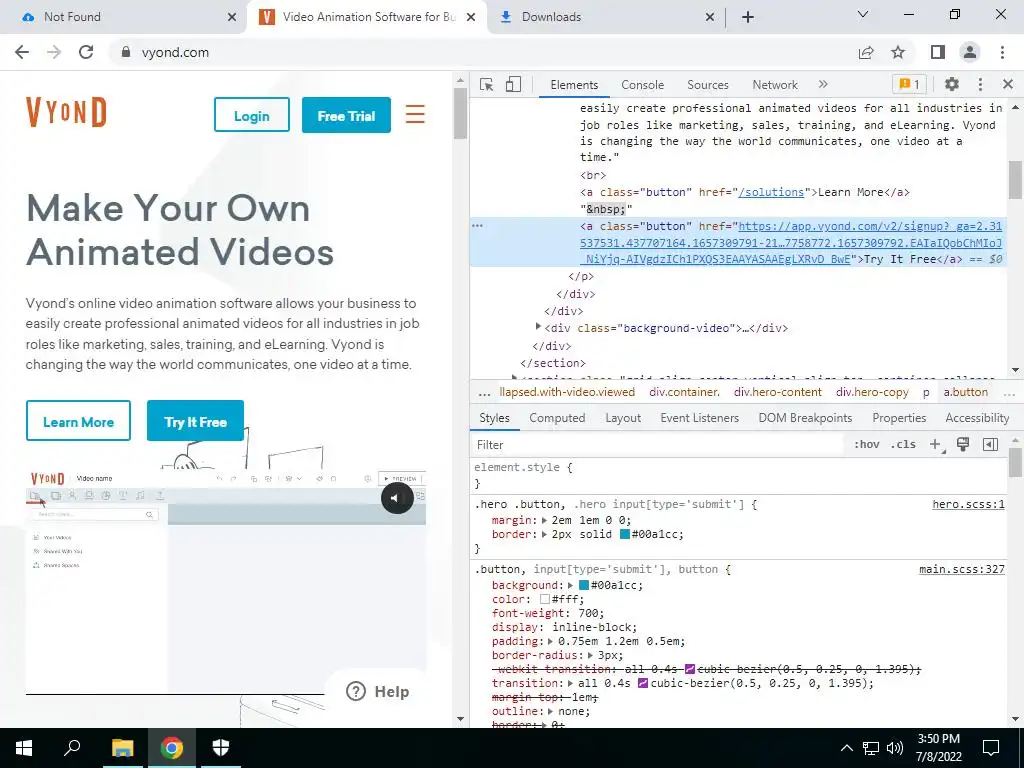Open File Explorer from the taskbar
Screen dimensions: 1024x768
pyautogui.click(x=122, y=748)
